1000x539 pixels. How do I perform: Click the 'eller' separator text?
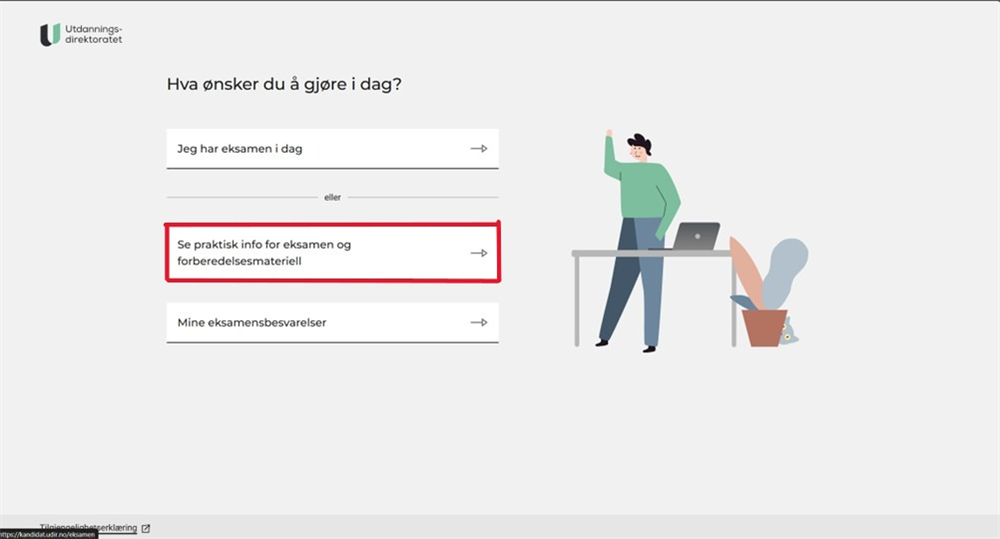(332, 197)
